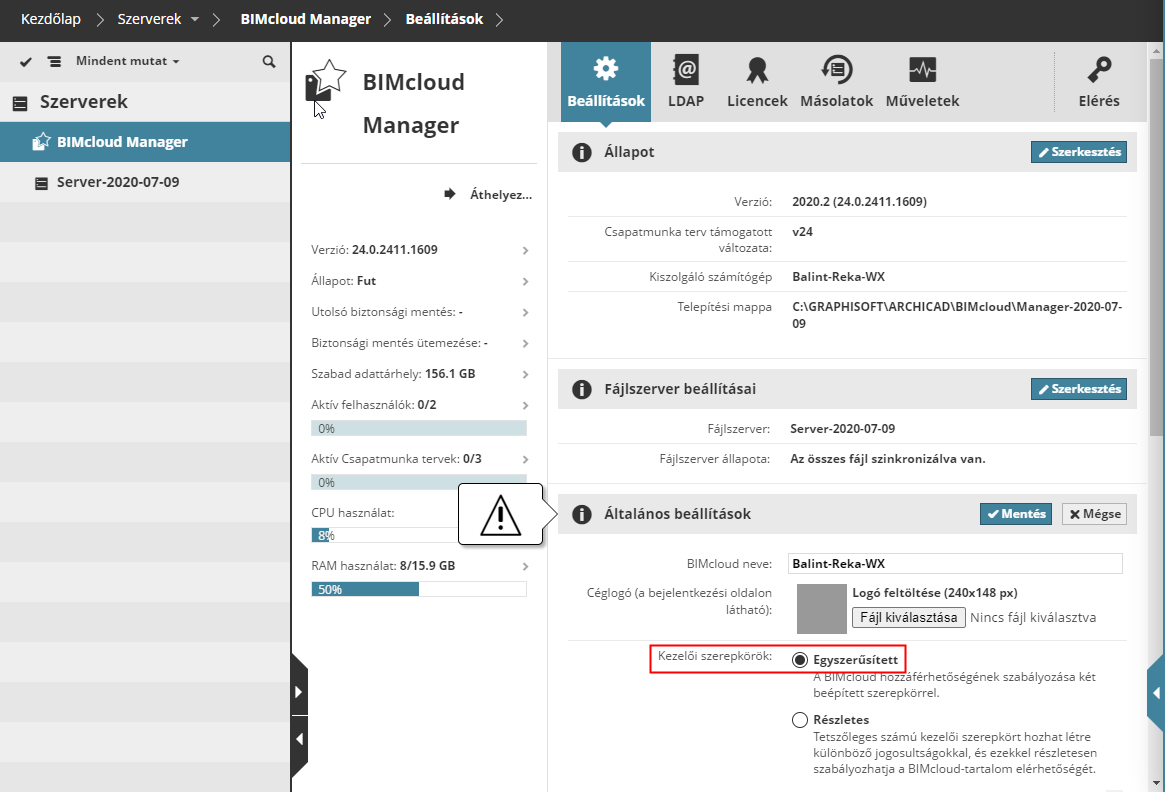Expand the Aktív Csapatmunka tervek chevron
Screen dimensions: 1165x792
click(x=525, y=460)
